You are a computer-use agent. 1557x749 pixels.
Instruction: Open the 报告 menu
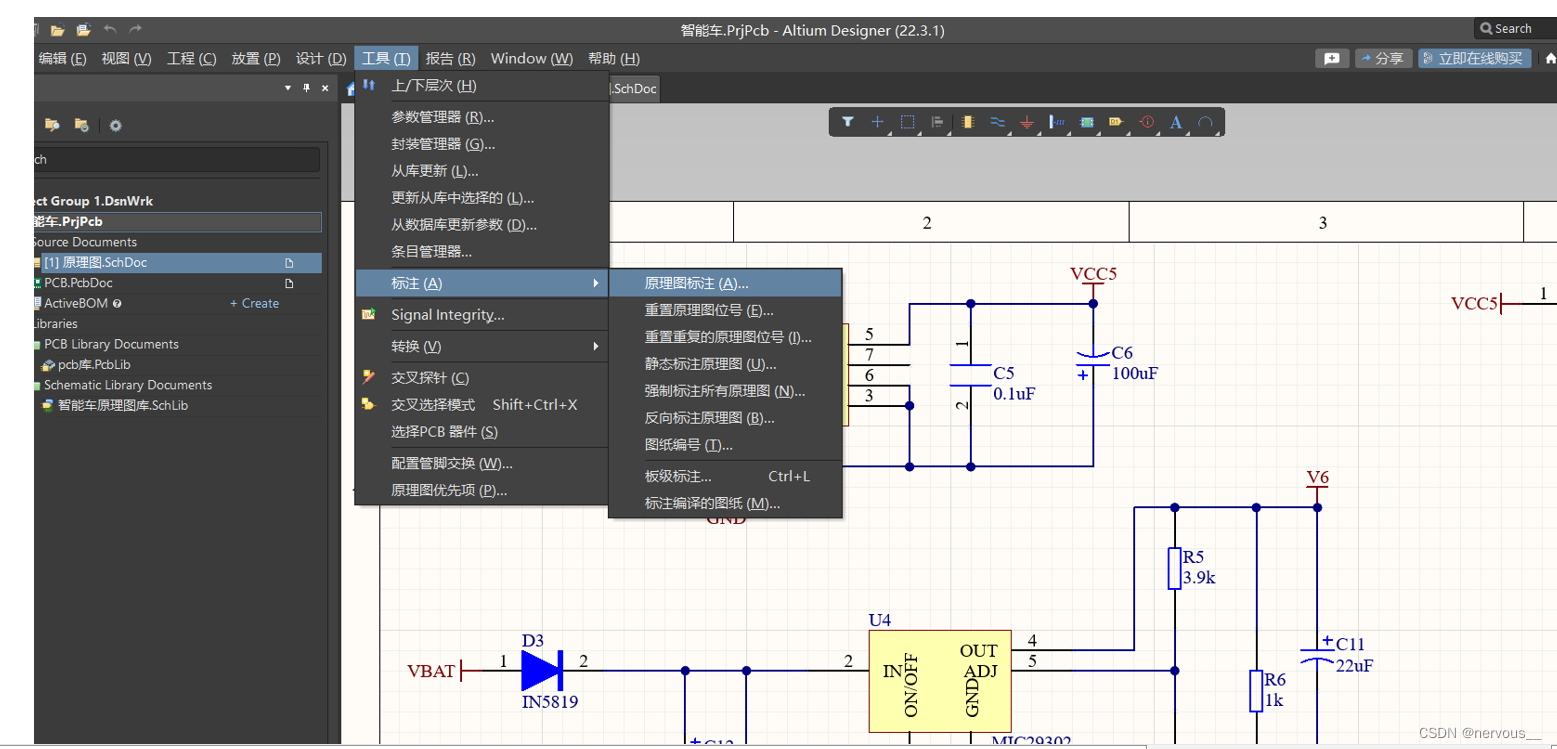tap(451, 58)
